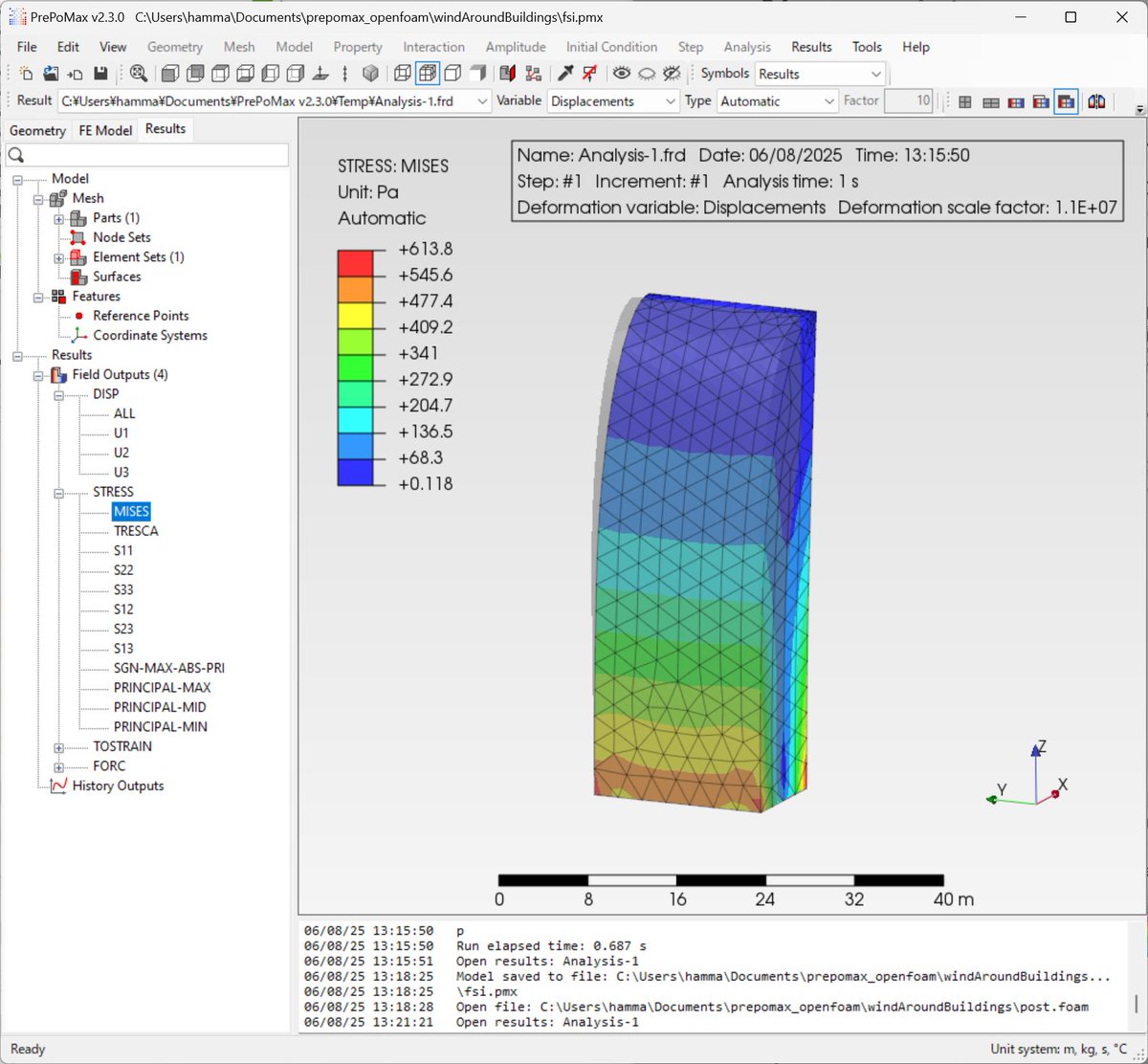The image size is (1148, 1064).
Task: Set the normal view icon
Action: (320, 74)
